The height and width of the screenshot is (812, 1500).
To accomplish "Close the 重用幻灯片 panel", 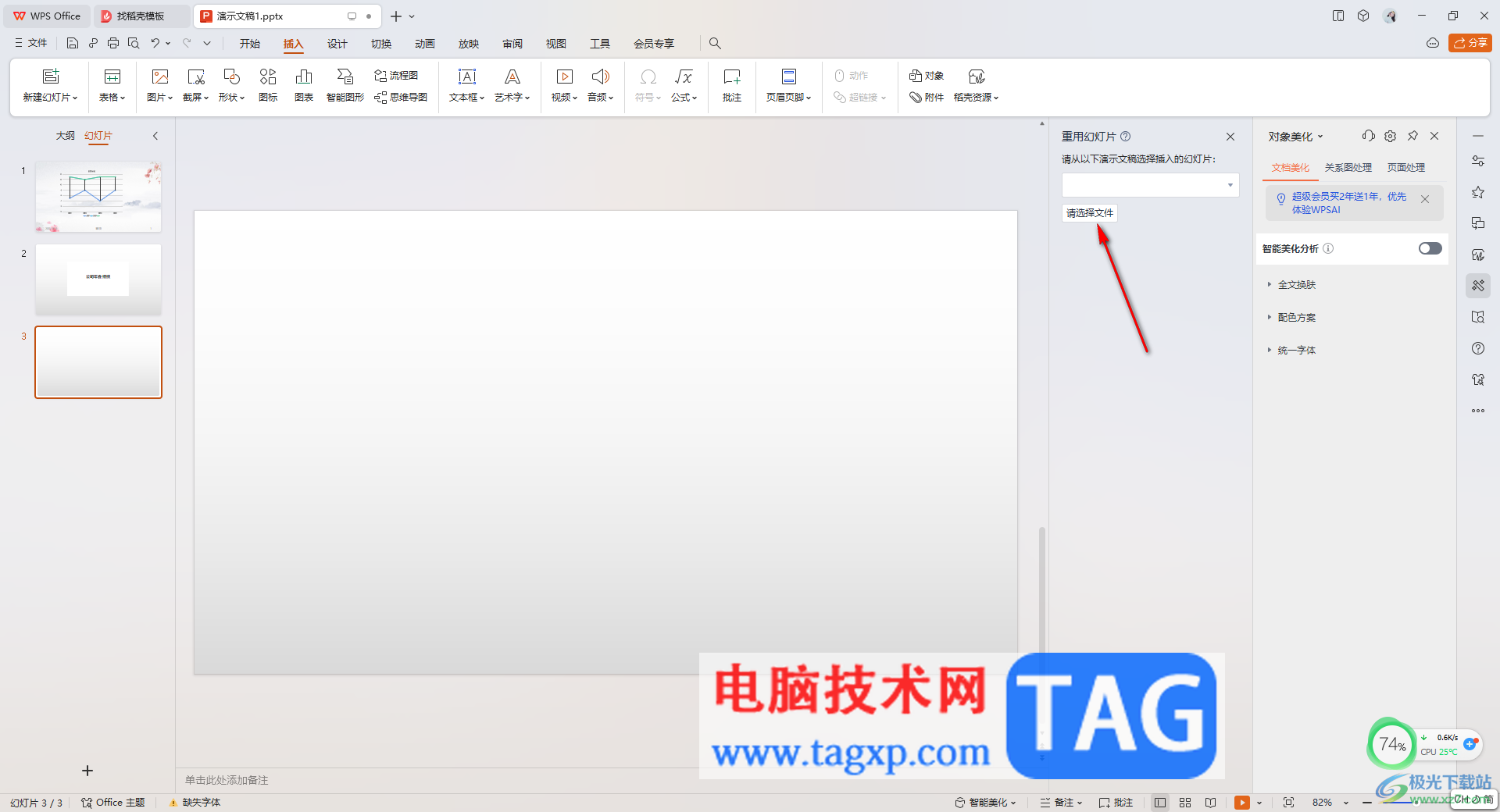I will tap(1230, 137).
